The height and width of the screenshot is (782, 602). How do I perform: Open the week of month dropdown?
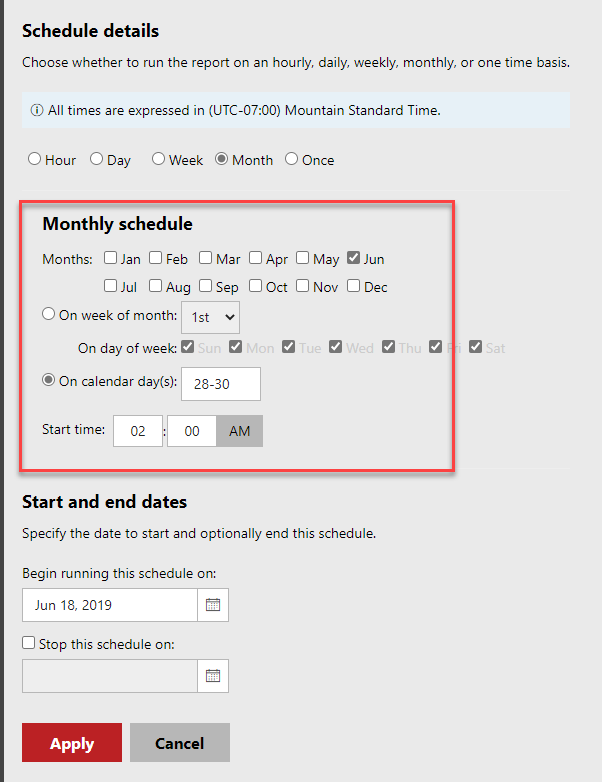210,317
